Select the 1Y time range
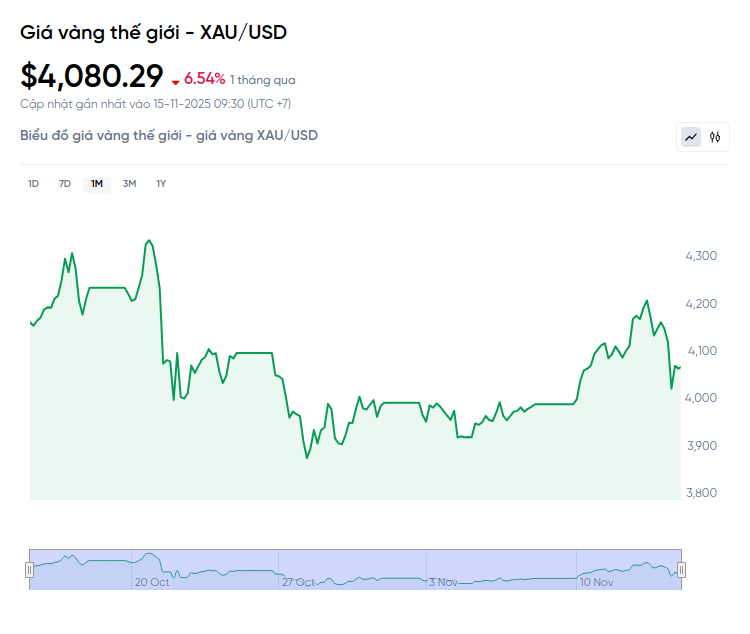The image size is (750, 634). [x=161, y=183]
